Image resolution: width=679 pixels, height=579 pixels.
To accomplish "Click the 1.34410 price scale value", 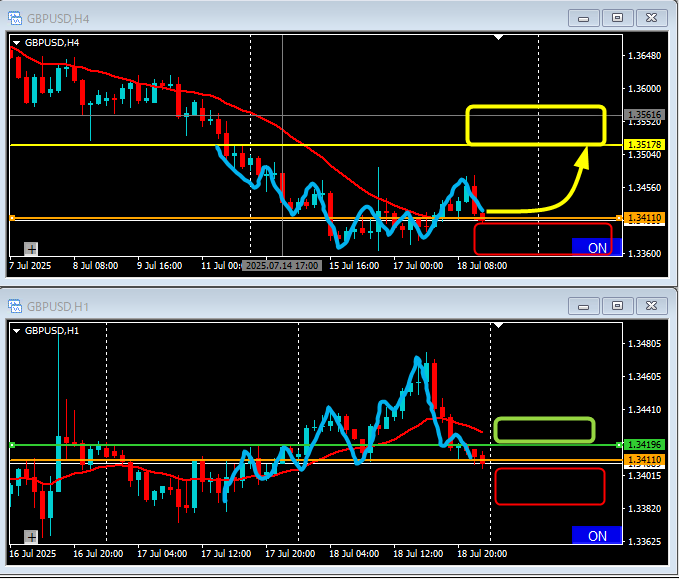I will click(644, 410).
